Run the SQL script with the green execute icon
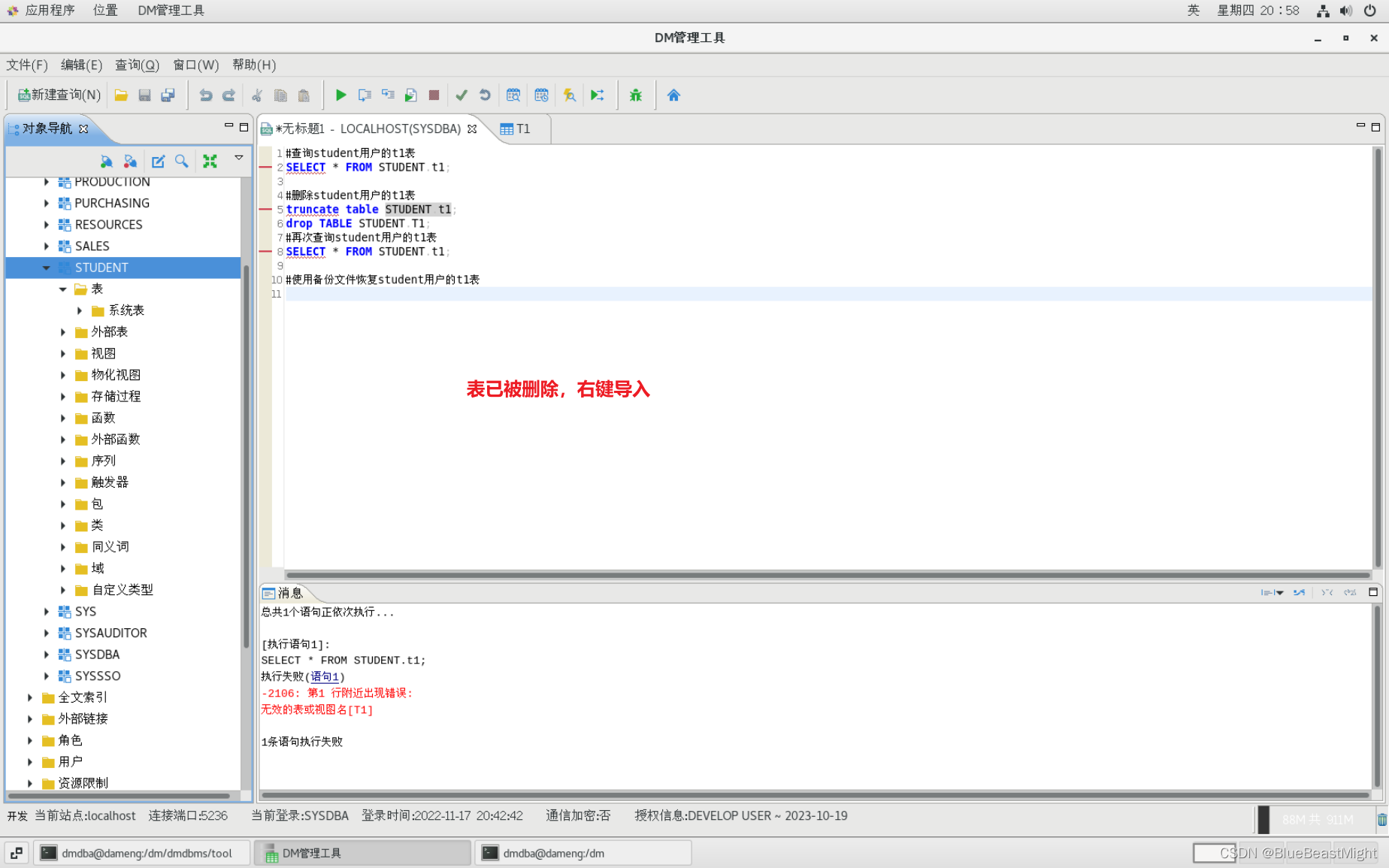1389x868 pixels. [x=340, y=95]
